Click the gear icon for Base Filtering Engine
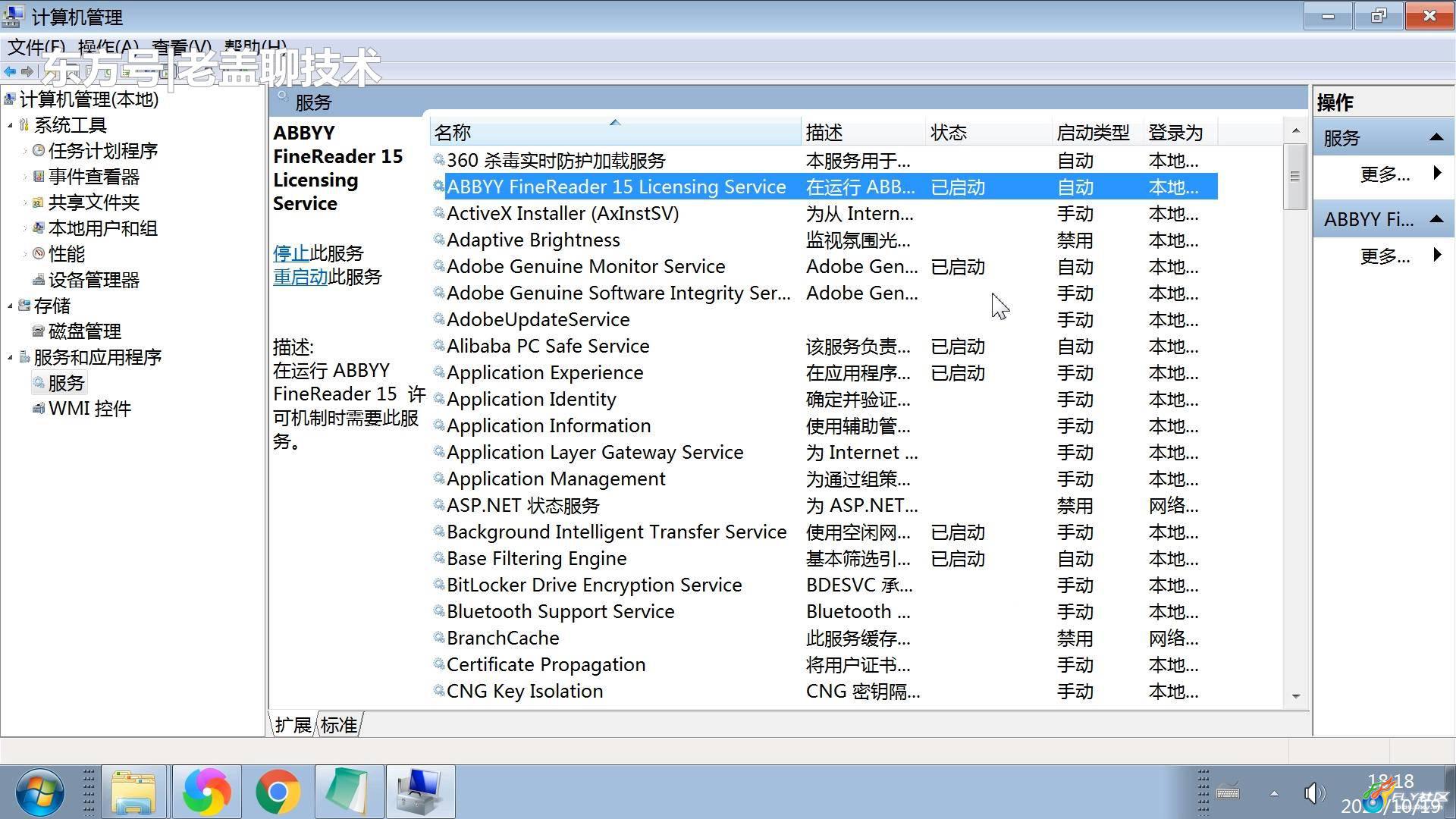Image resolution: width=1456 pixels, height=819 pixels. [x=438, y=558]
